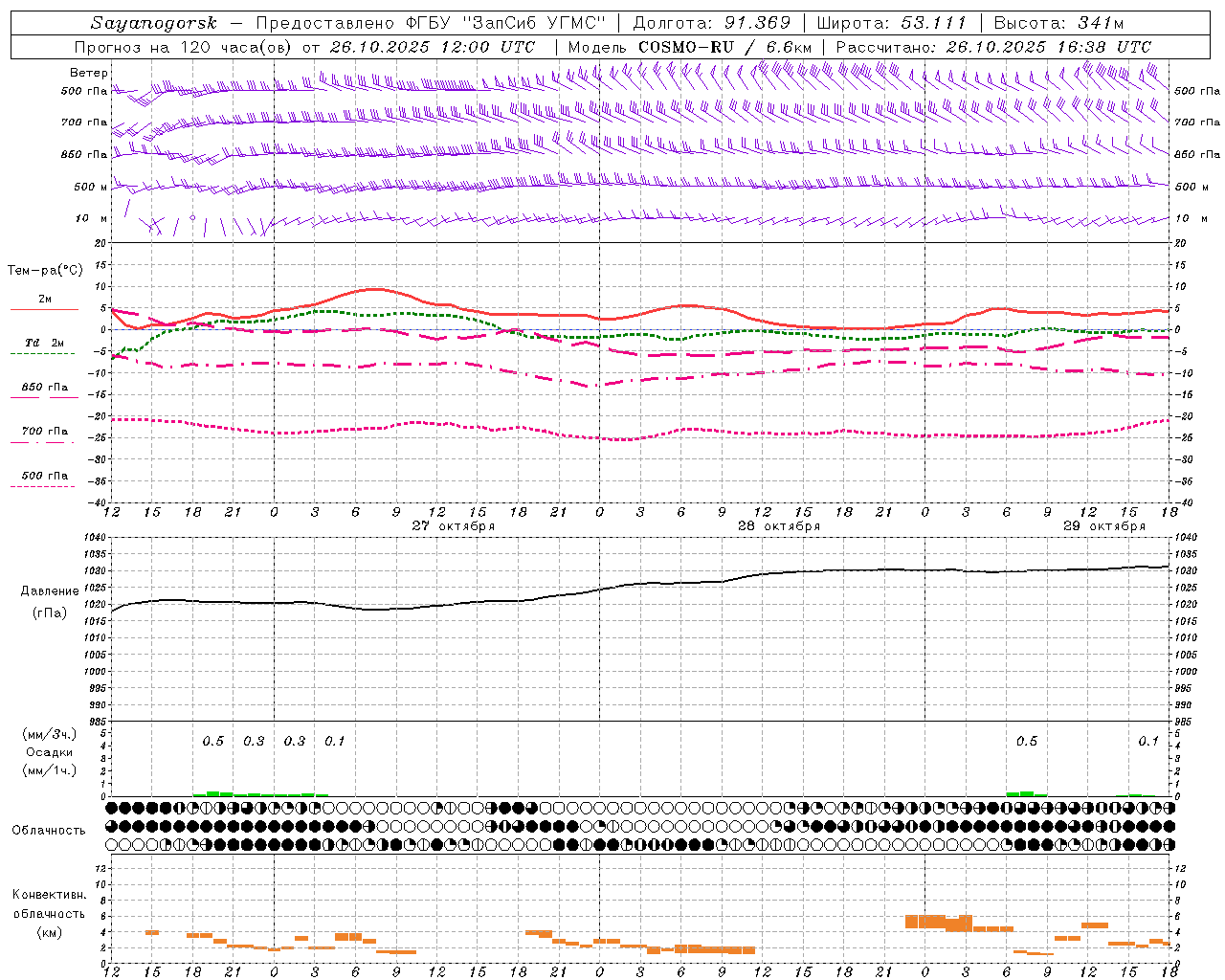Image resolution: width=1225 pixels, height=980 pixels.
Task: Click the '500 гПа' temperature legend entry
Action: [x=45, y=476]
